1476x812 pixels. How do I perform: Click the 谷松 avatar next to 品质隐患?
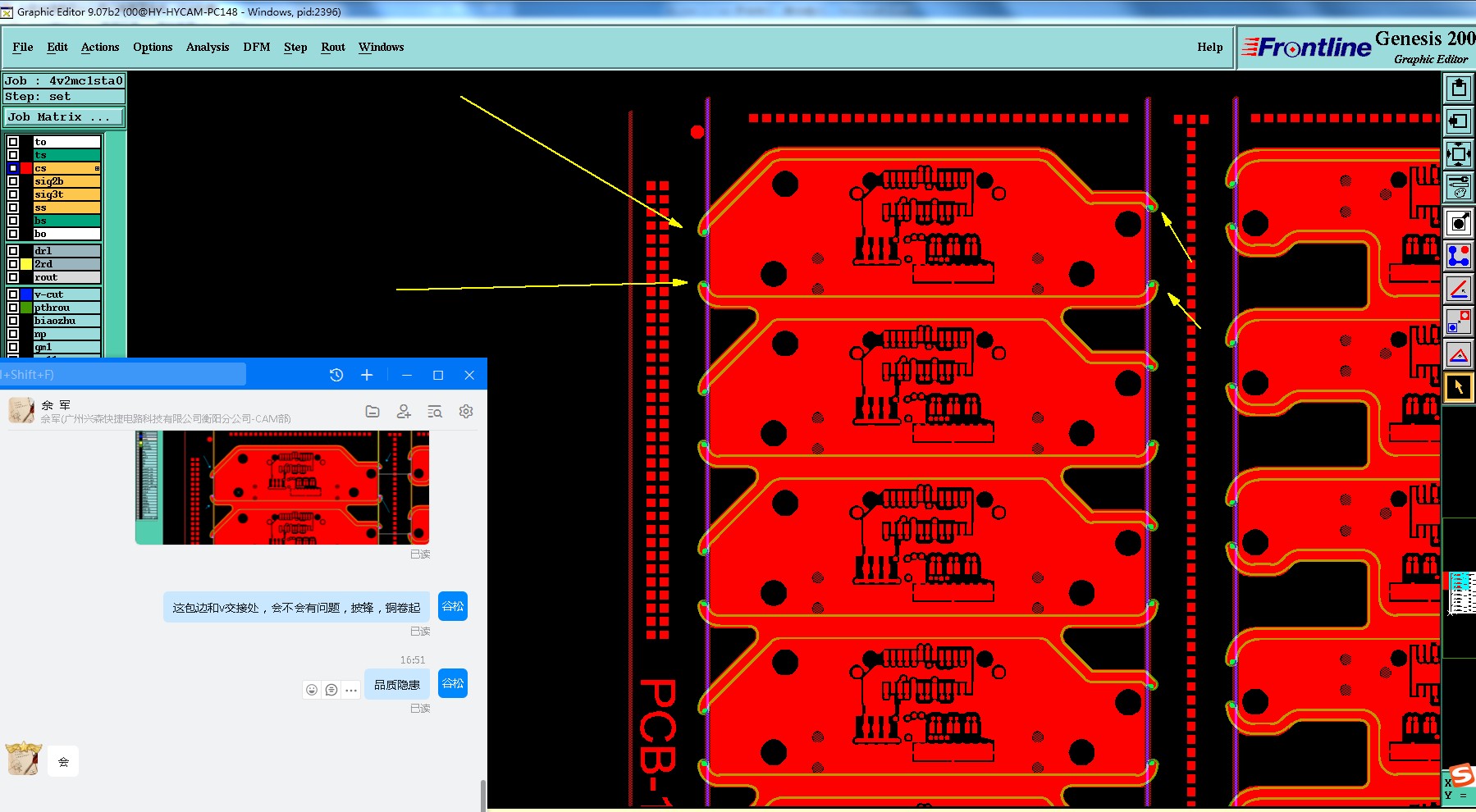coord(453,683)
